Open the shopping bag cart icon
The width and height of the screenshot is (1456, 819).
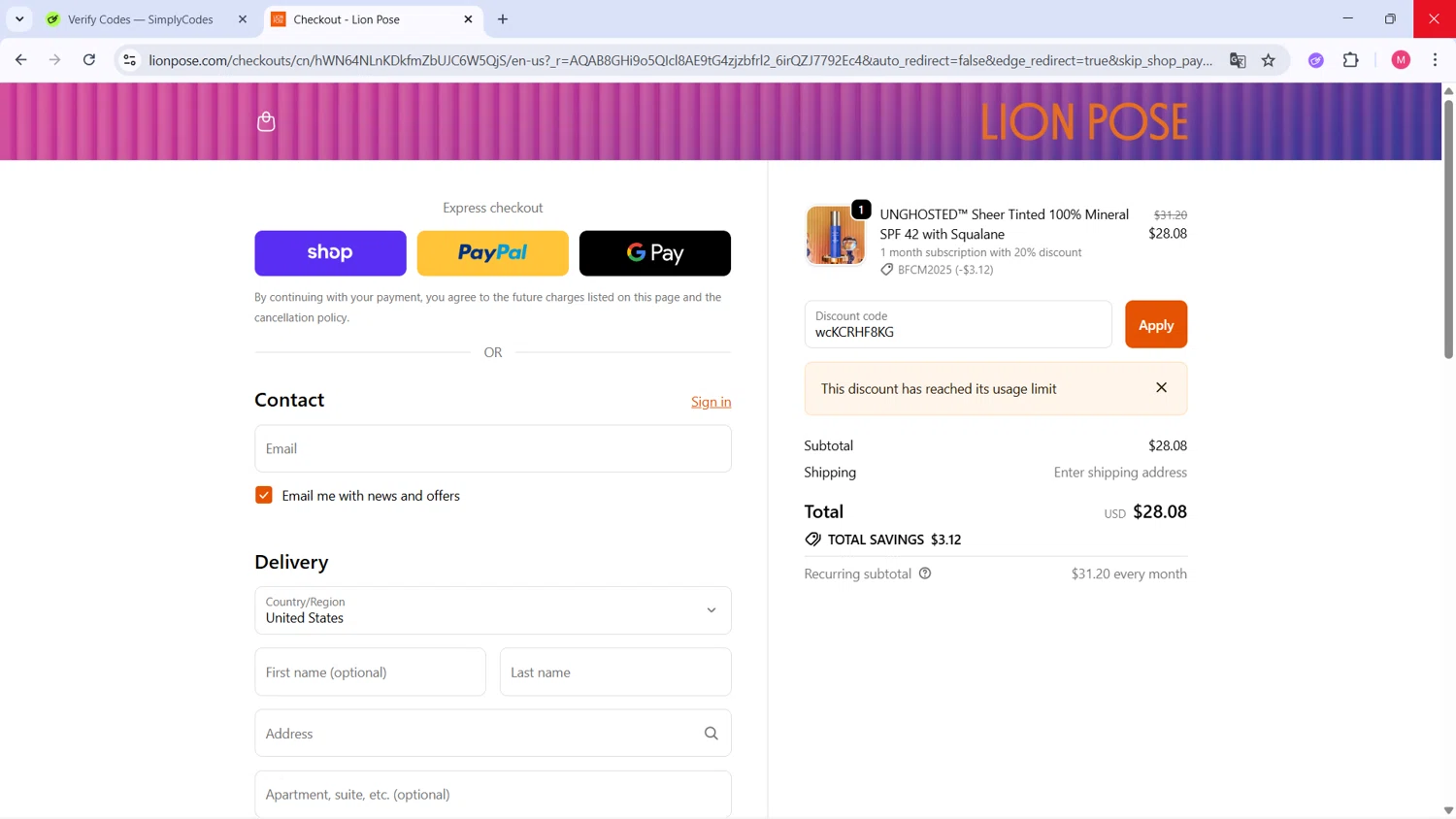pyautogui.click(x=266, y=121)
